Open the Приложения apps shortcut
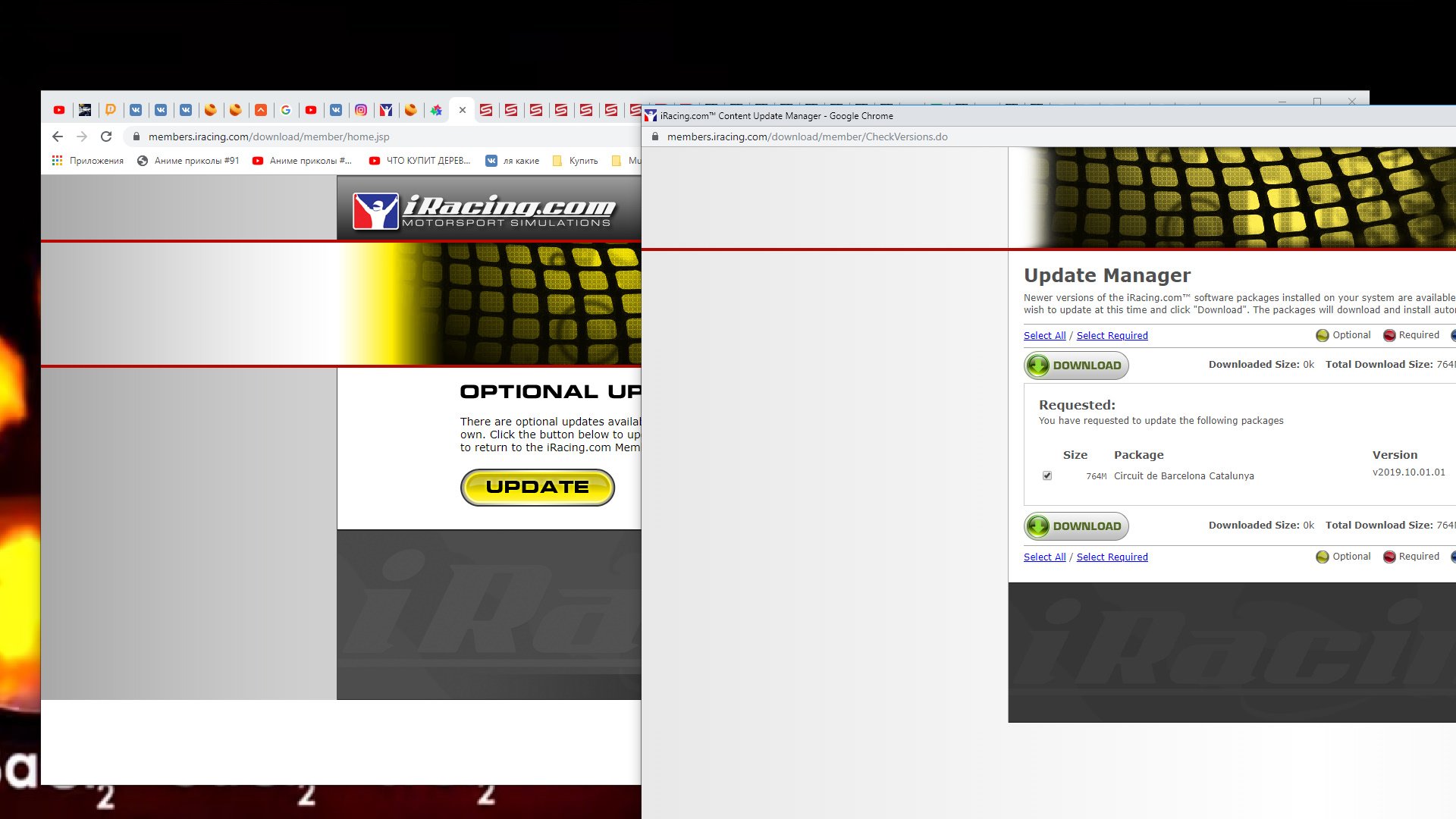The image size is (1456, 819). coord(88,161)
